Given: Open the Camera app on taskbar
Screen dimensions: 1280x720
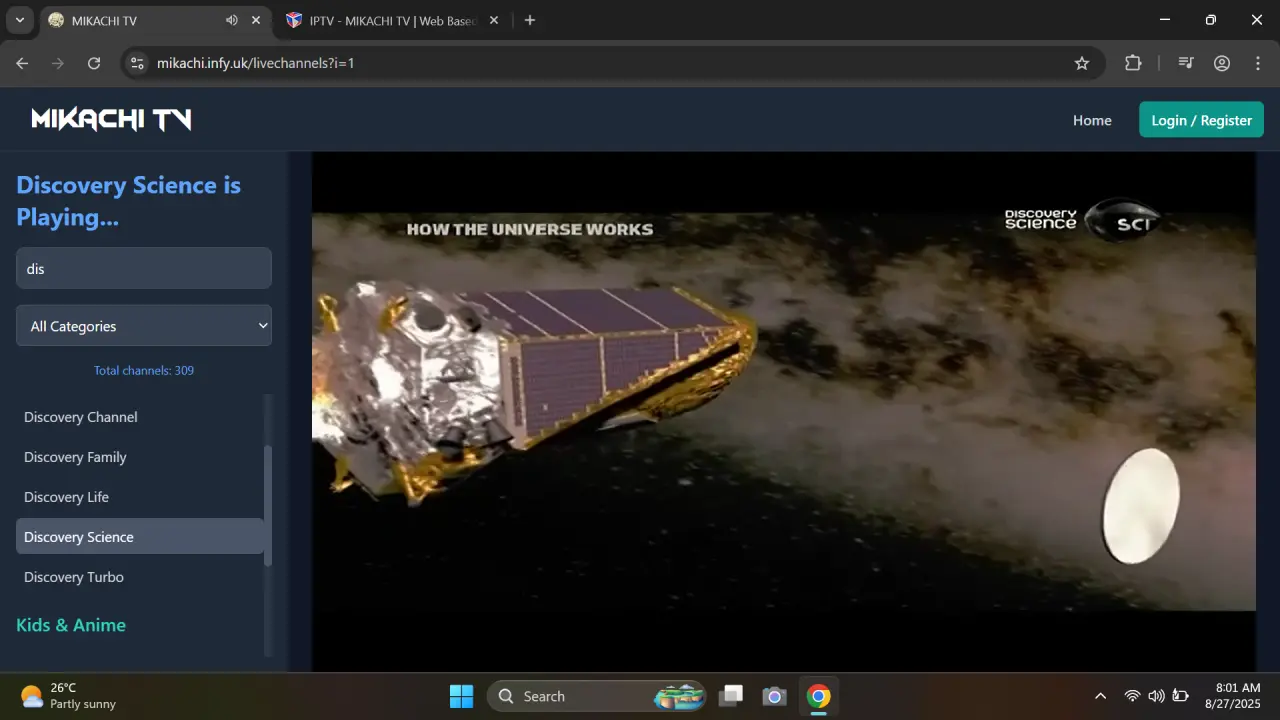Looking at the screenshot, I should coord(774,696).
